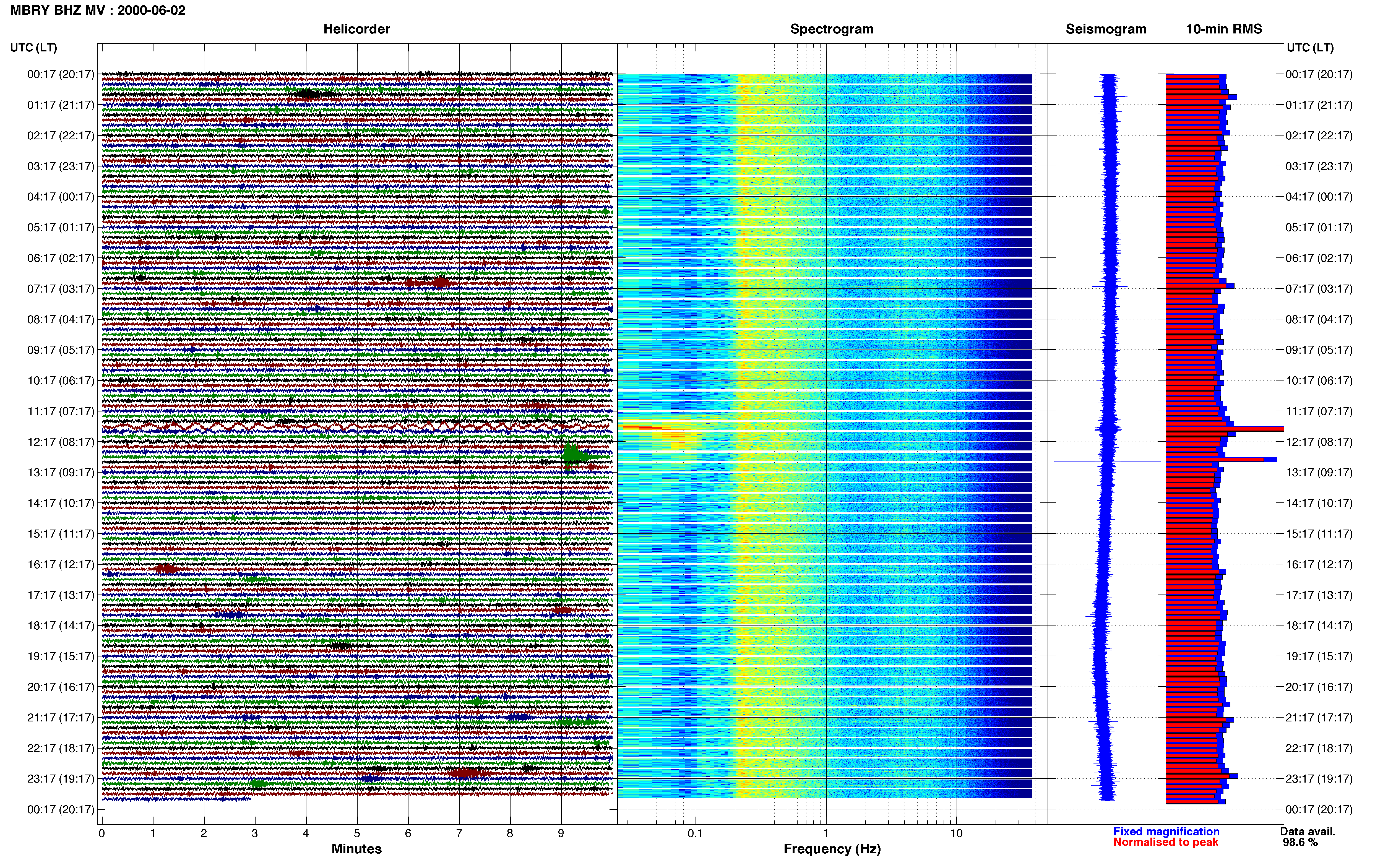Click the dark red event burst near 16:27 in the helicorder
Screen dimensions: 1388x868
[x=166, y=569]
